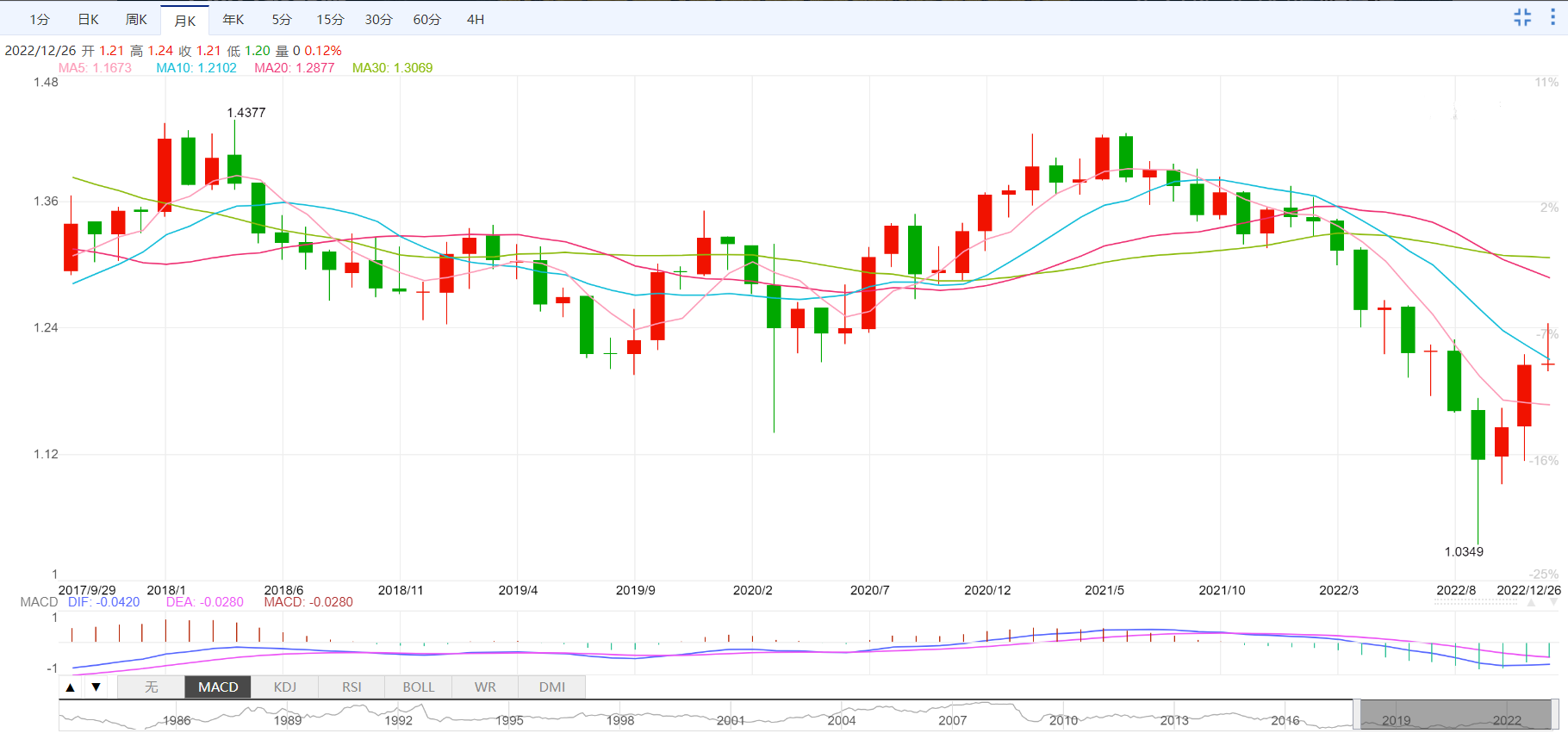Turn off indicators with the 无 button
The width and height of the screenshot is (1568, 752).
(151, 687)
